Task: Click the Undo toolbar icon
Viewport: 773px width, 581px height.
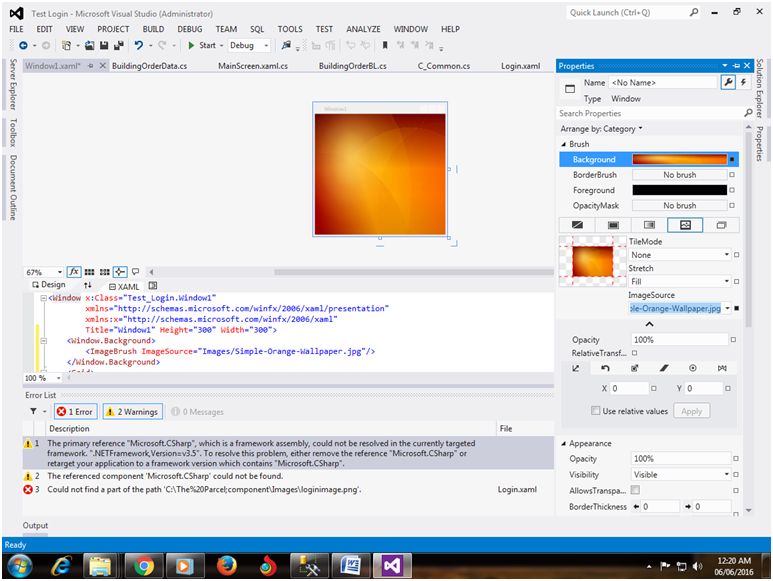Action: [139, 45]
